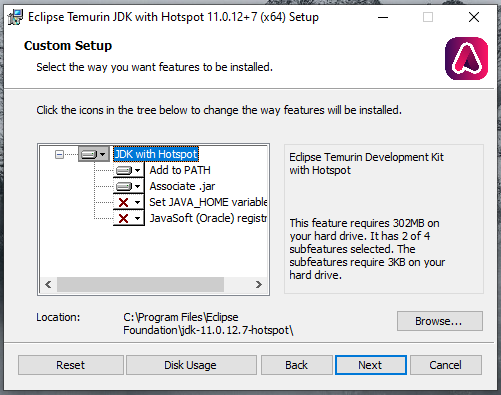The width and height of the screenshot is (501, 395).
Task: Select the Set JAVA_HOME variable feature
Action: 208,202
